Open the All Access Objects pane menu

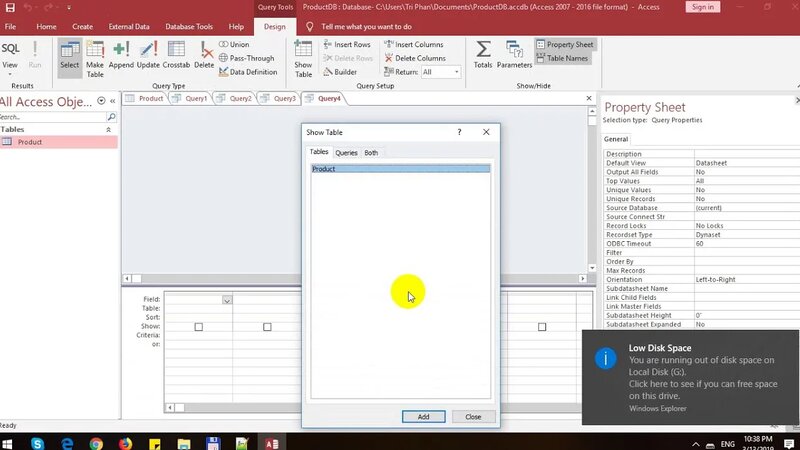pos(101,101)
